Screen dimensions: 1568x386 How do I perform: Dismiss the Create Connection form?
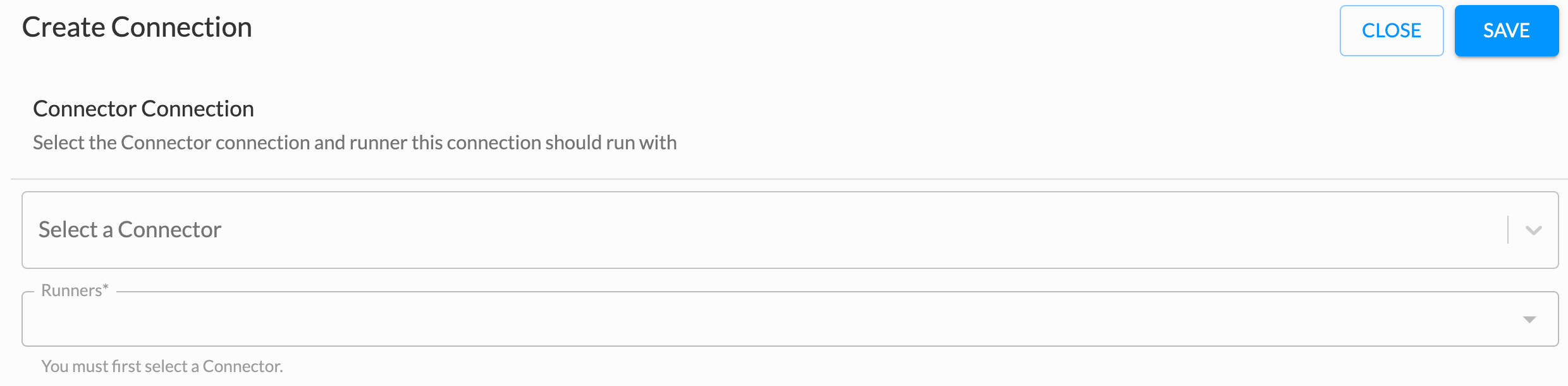[1392, 30]
